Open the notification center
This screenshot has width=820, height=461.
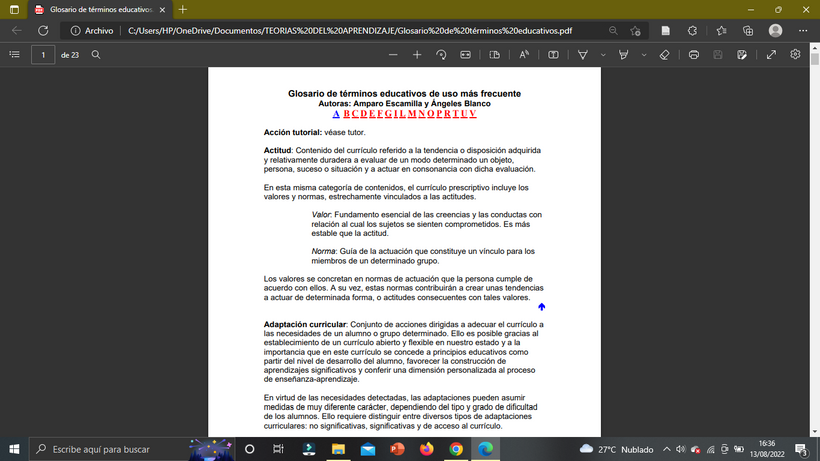coord(802,449)
